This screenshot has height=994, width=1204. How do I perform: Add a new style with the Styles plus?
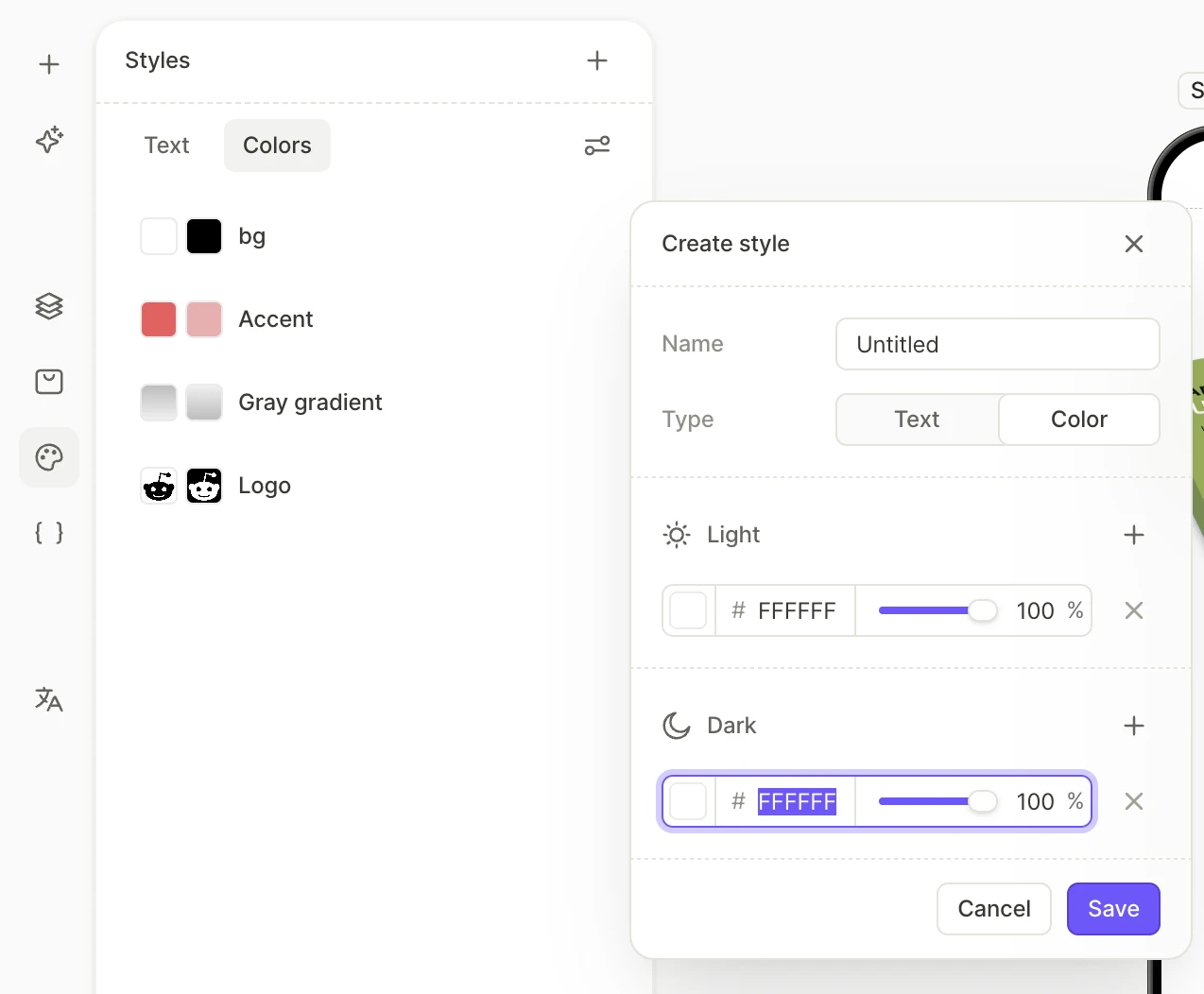pyautogui.click(x=597, y=60)
